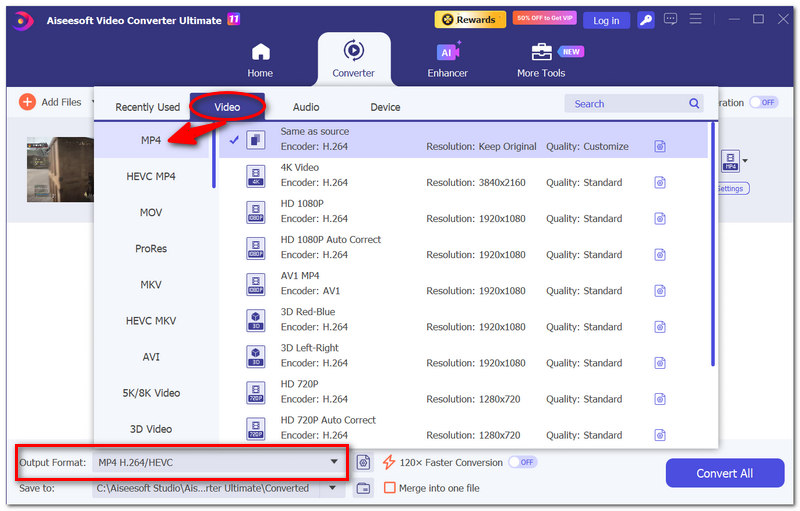Select the Video format tab
Image resolution: width=800 pixels, height=511 pixels.
tap(227, 107)
